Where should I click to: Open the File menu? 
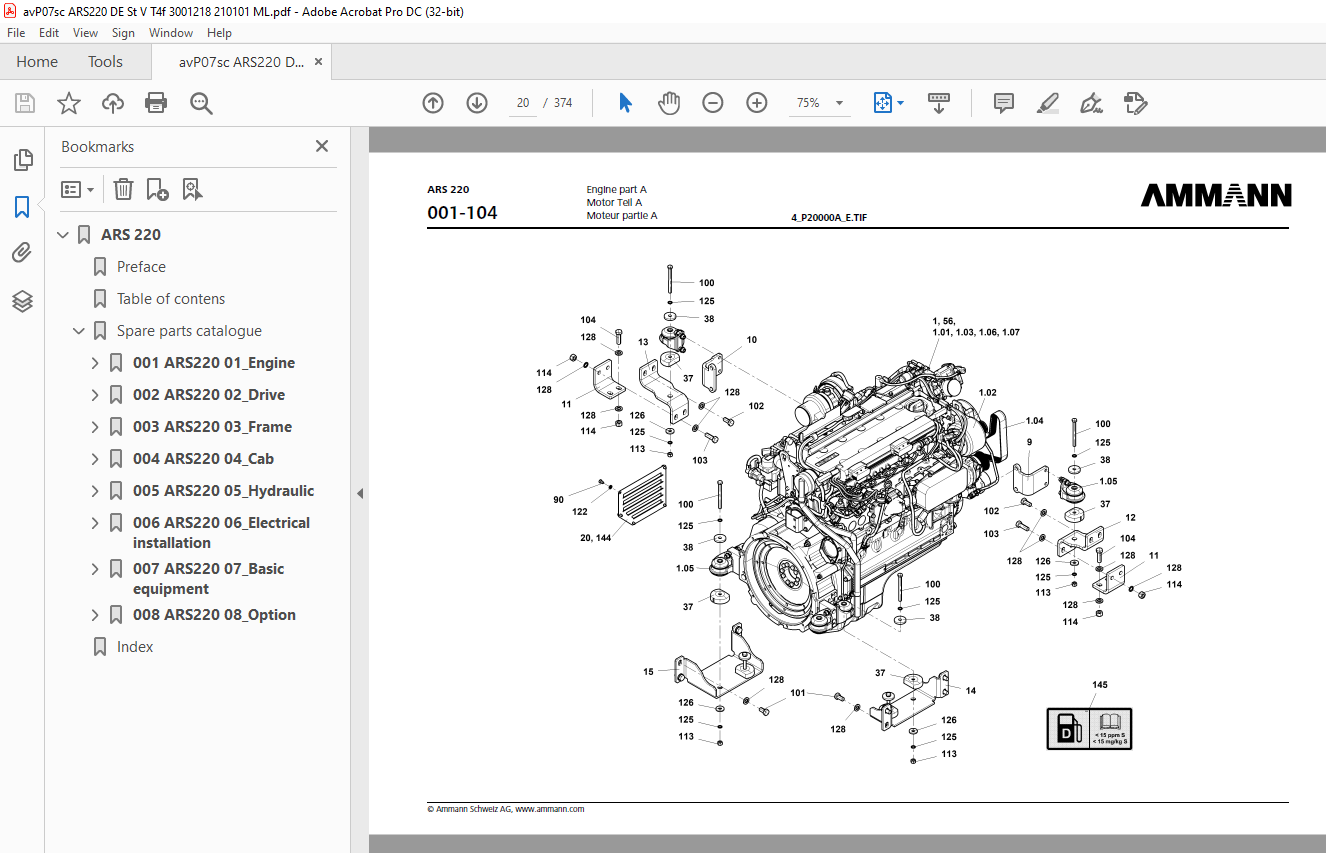(16, 33)
